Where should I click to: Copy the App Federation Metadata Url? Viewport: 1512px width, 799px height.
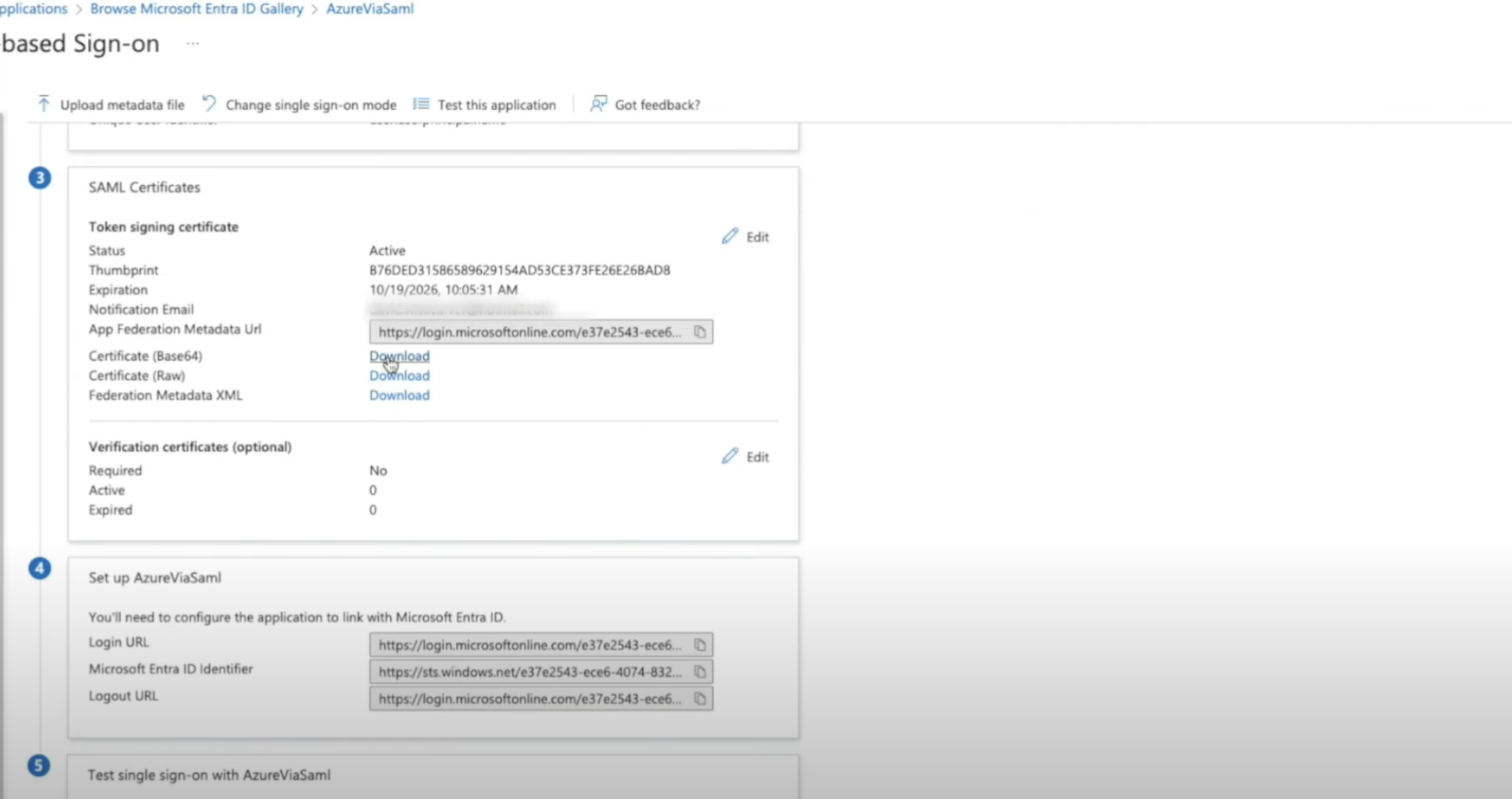[700, 332]
